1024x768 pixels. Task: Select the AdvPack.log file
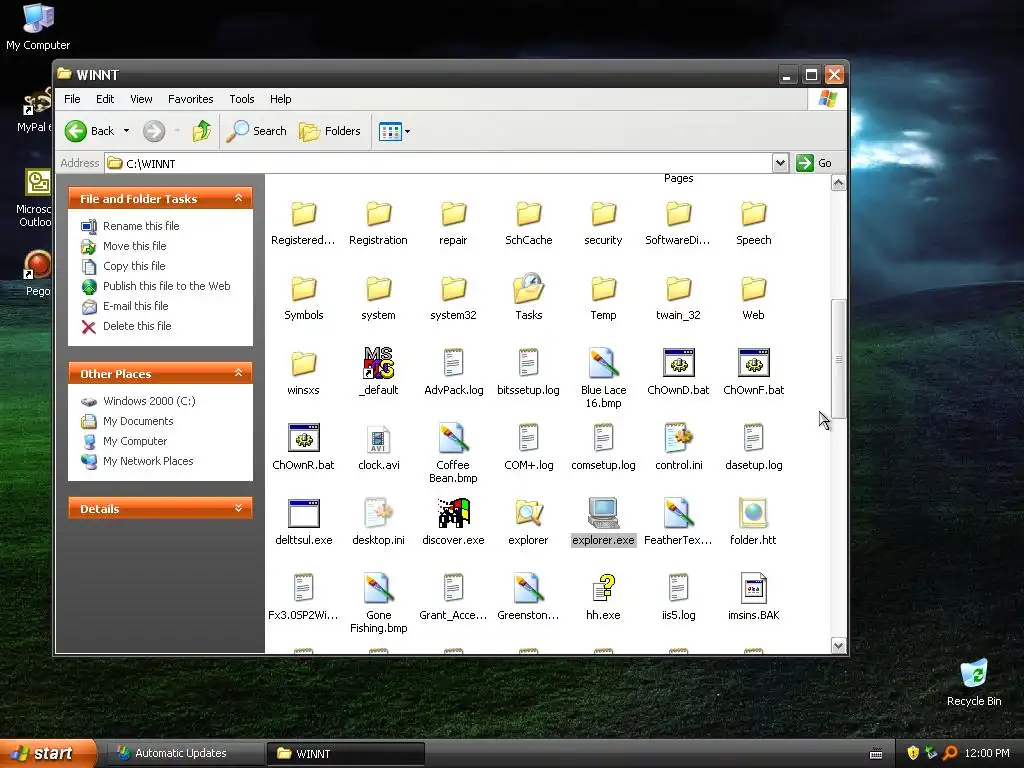pyautogui.click(x=453, y=364)
